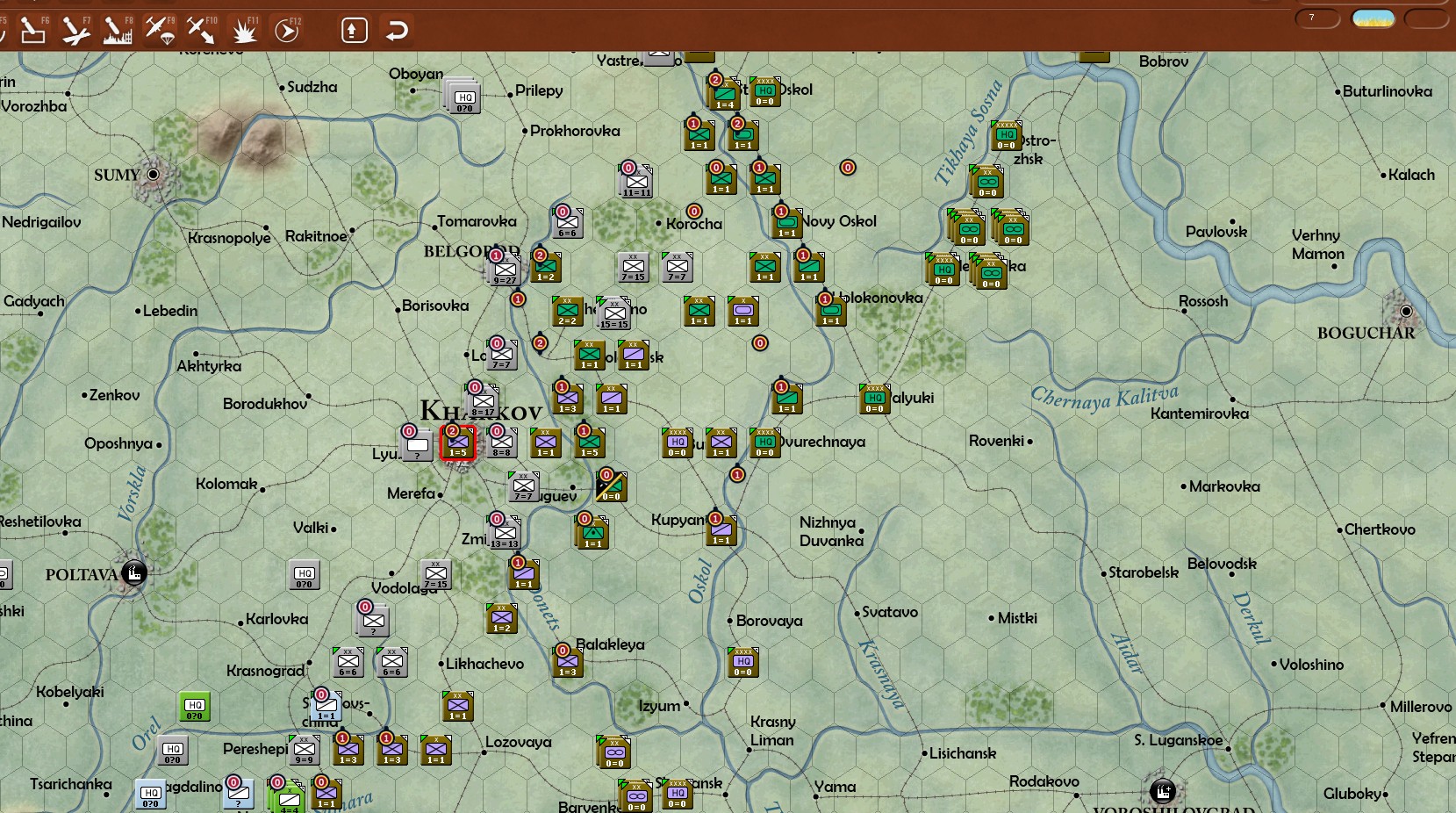Choose the F8 bomb city mode
The height and width of the screenshot is (813, 1456).
118,31
